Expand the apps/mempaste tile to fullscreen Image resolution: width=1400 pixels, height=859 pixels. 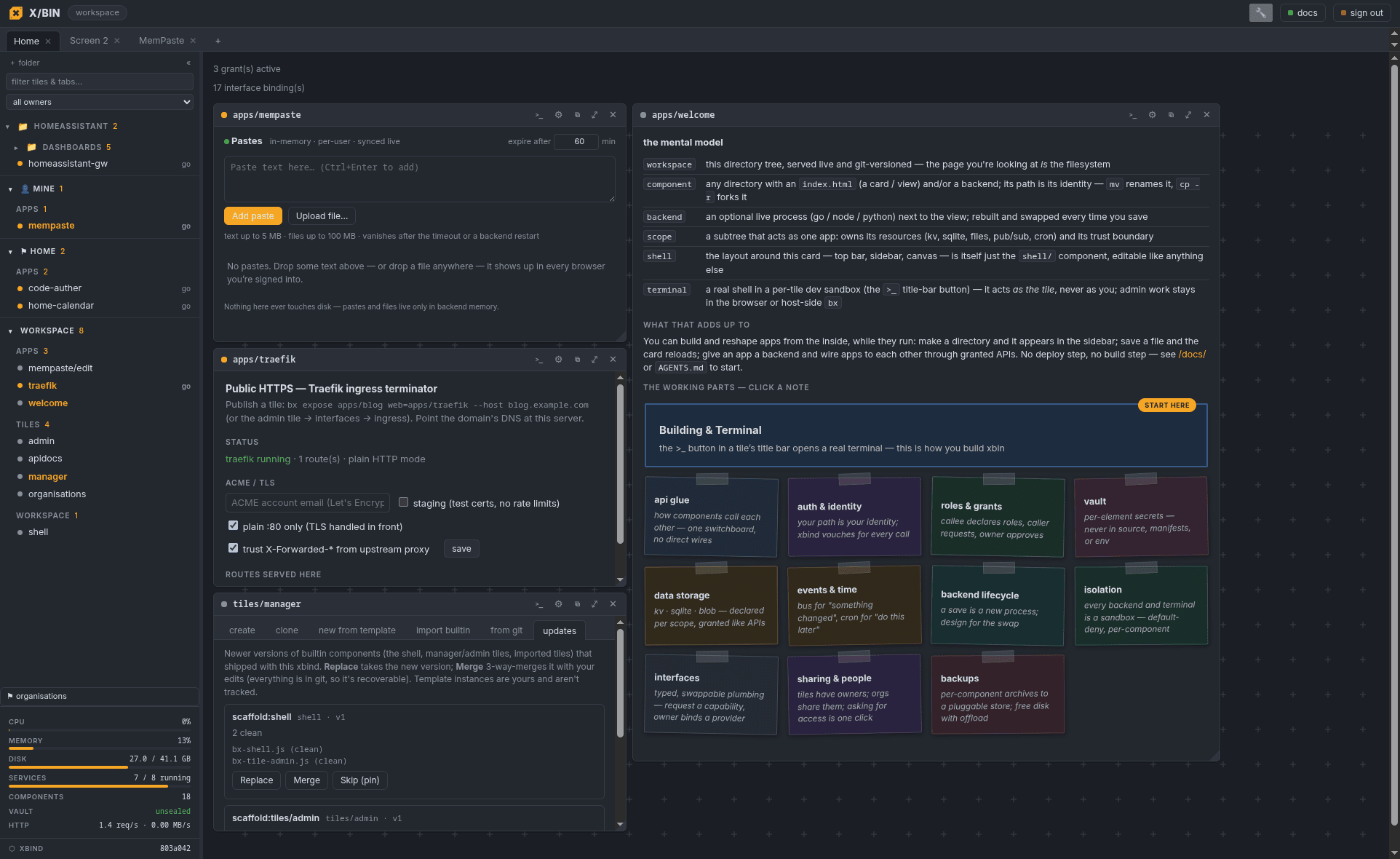tap(594, 115)
